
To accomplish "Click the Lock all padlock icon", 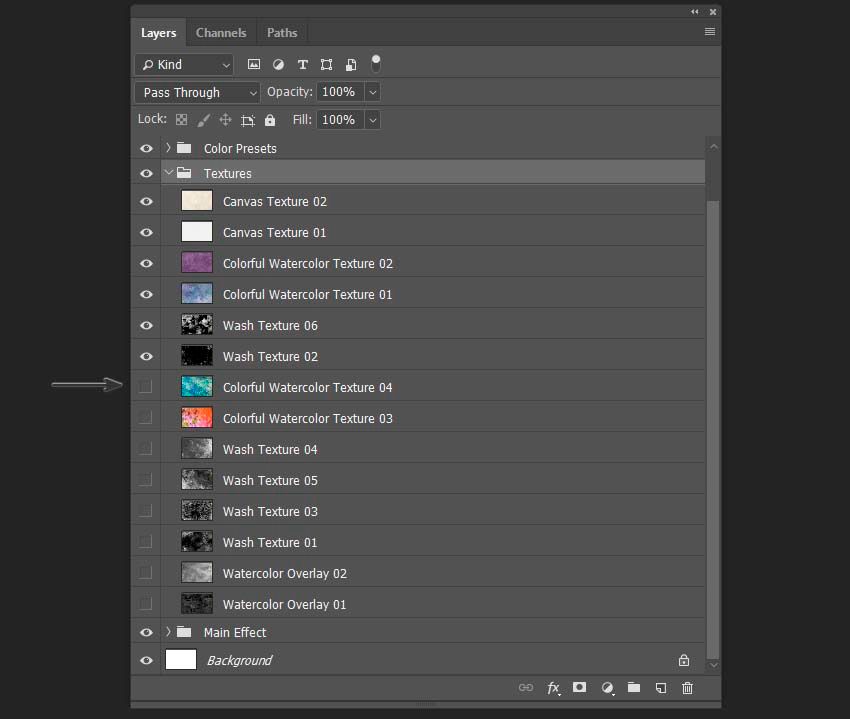I will (270, 120).
